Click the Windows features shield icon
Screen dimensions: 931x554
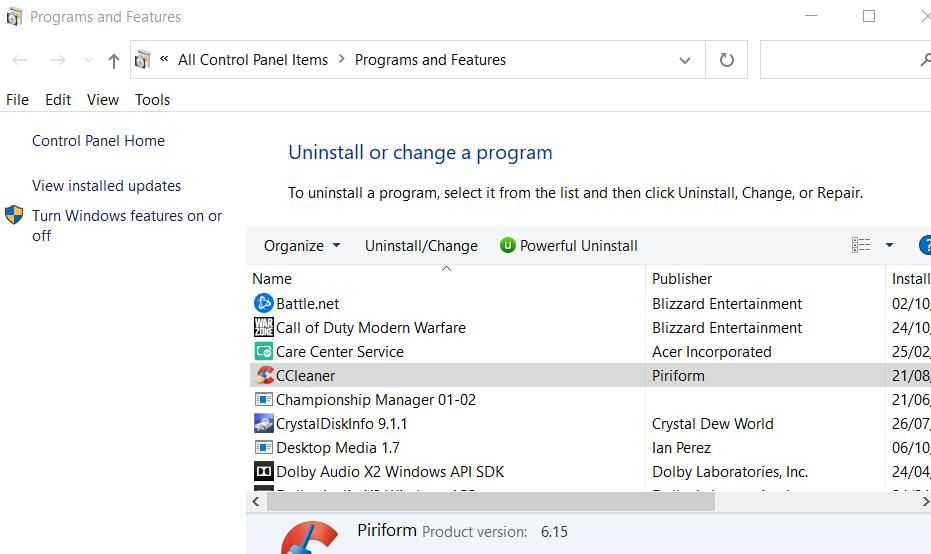pyautogui.click(x=14, y=215)
